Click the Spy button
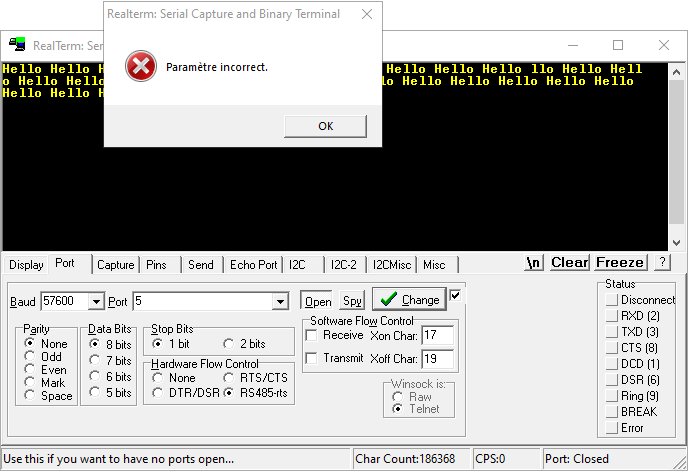 (352, 301)
